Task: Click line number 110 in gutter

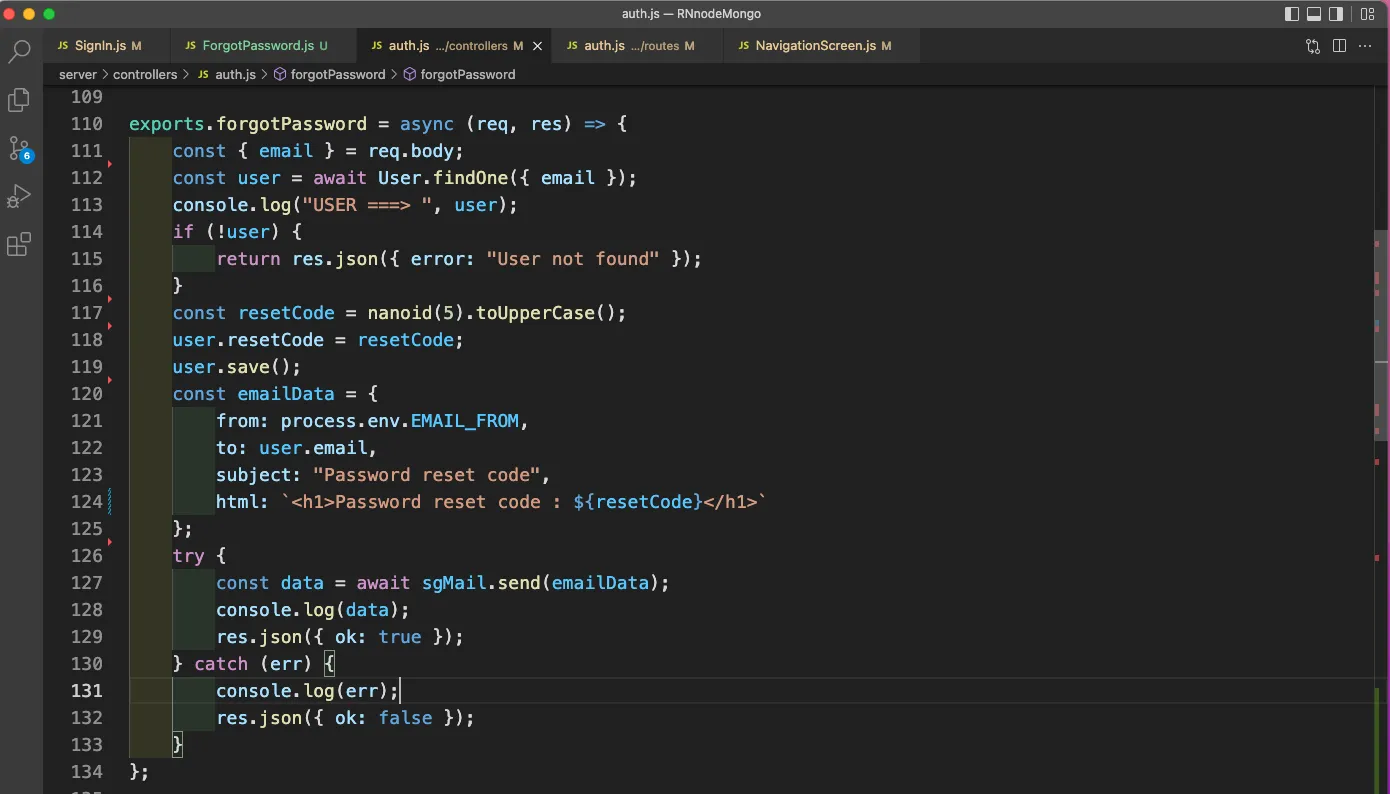Action: click(87, 124)
